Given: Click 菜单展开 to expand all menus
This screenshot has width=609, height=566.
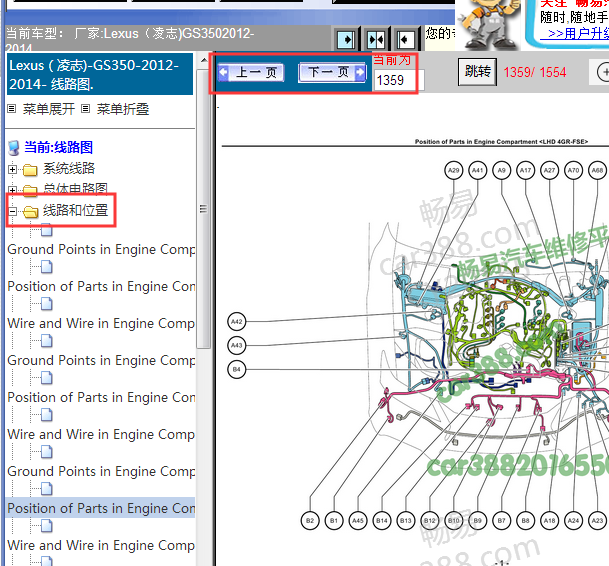Looking at the screenshot, I should click(49, 109).
